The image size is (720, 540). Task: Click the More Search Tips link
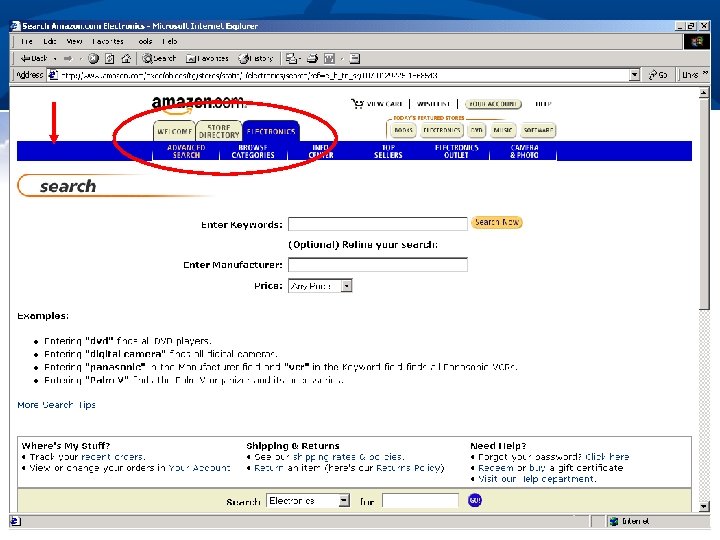click(56, 405)
